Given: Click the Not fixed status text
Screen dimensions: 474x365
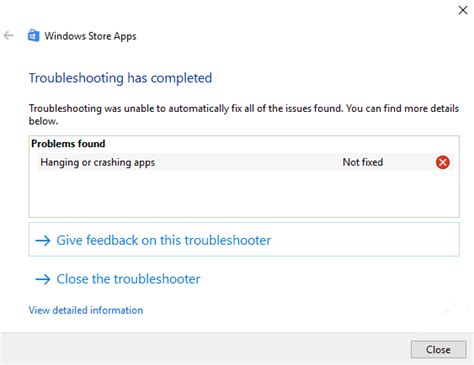Looking at the screenshot, I should (363, 162).
